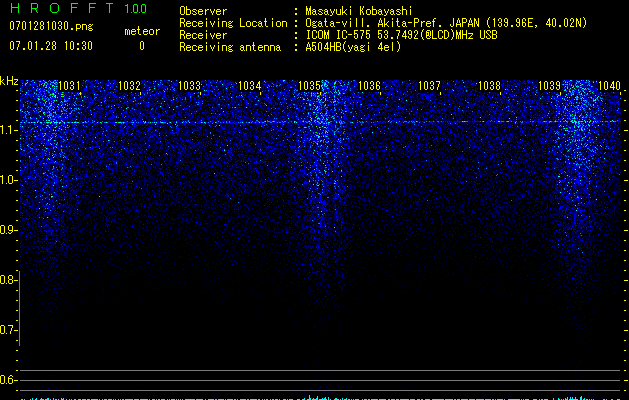
Task: Click the 0.7 kHz frequency axis label
Action: pos(8,330)
